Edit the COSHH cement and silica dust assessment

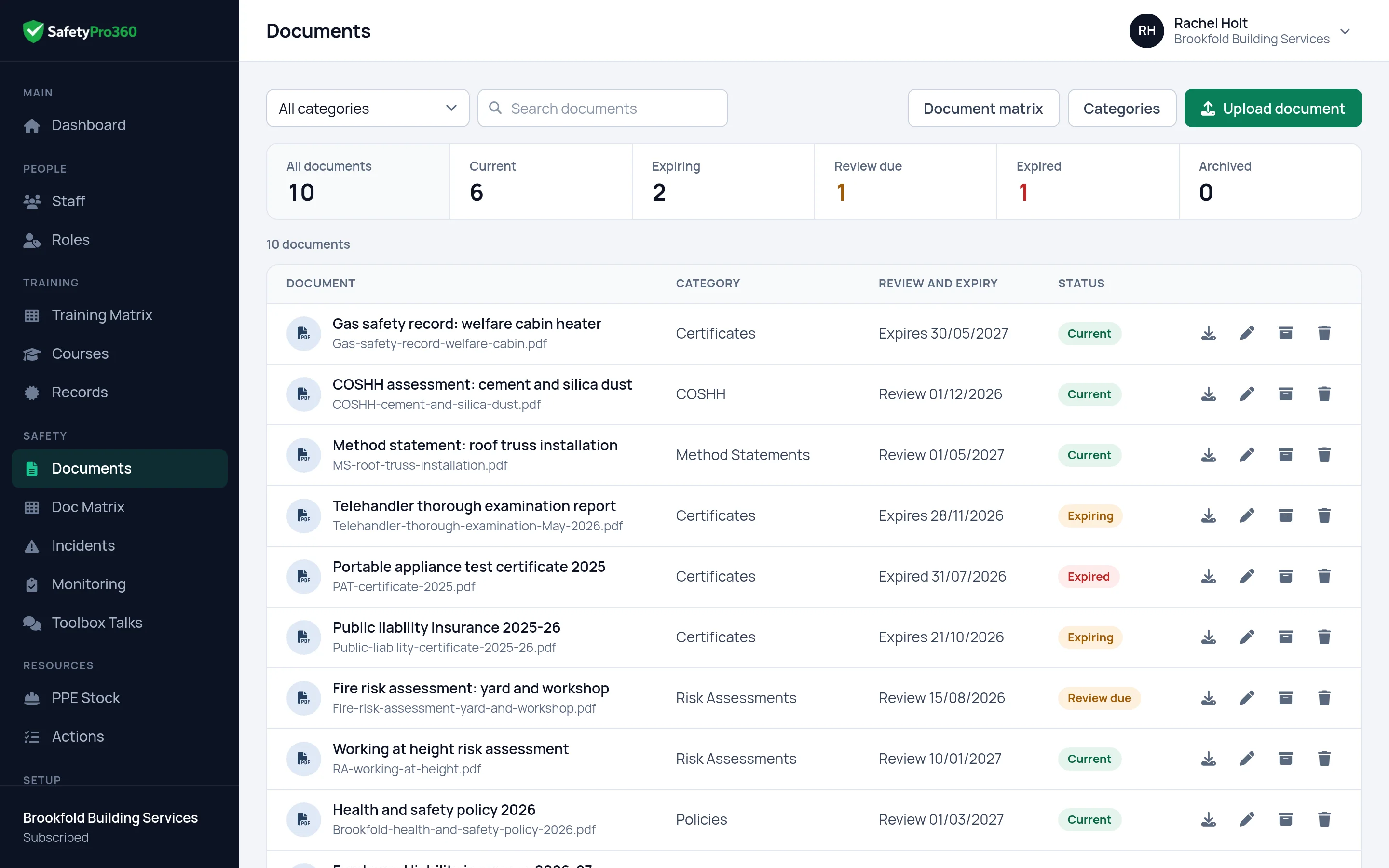(1247, 394)
